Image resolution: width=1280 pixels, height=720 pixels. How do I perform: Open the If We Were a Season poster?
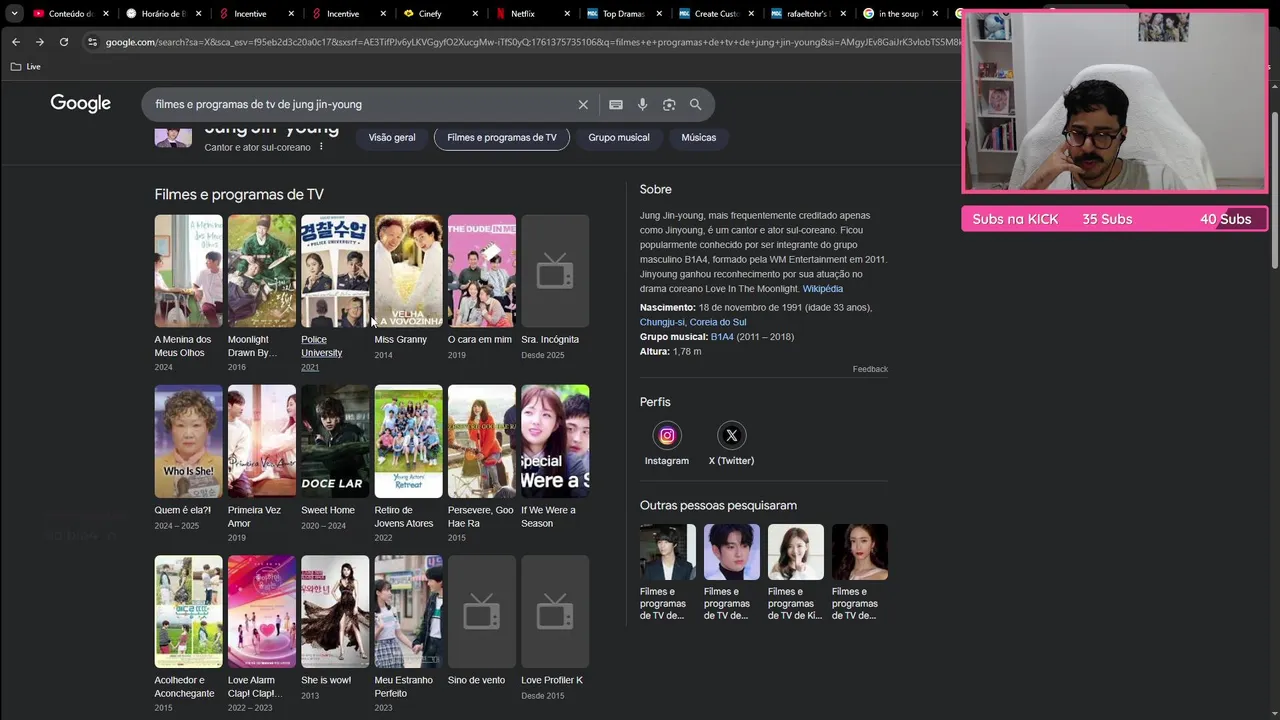pyautogui.click(x=555, y=441)
